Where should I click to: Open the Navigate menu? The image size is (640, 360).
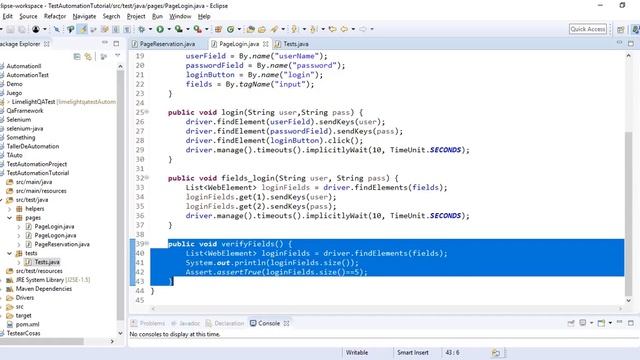(x=84, y=16)
